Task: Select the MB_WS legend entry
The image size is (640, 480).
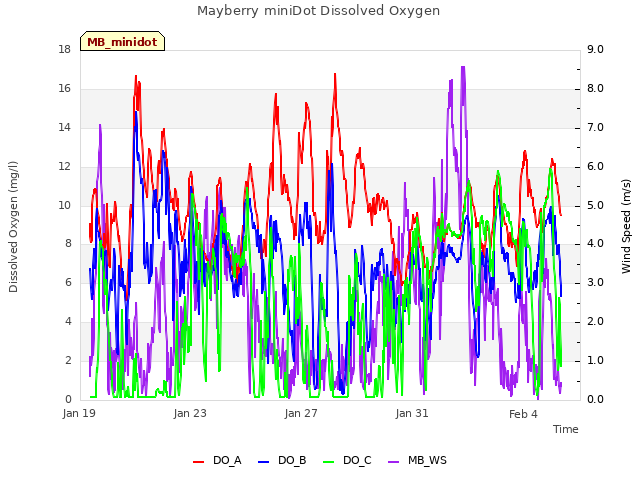Action: [417, 460]
